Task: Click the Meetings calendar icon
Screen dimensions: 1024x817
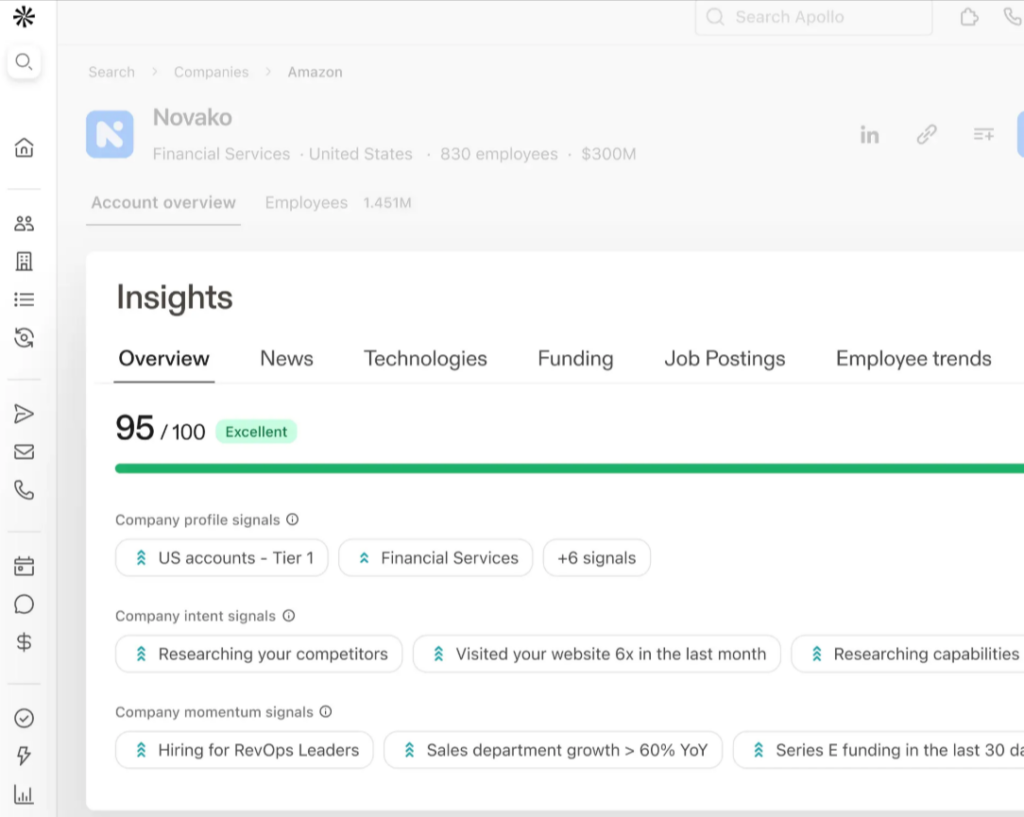Action: coord(24,565)
